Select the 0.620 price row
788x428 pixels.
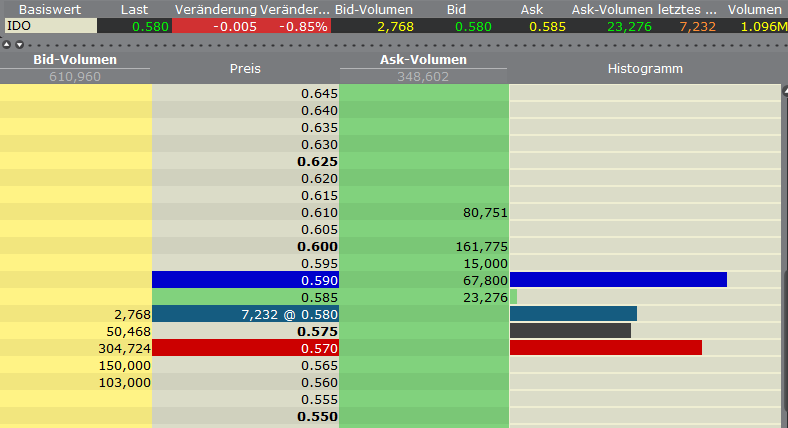[x=246, y=178]
